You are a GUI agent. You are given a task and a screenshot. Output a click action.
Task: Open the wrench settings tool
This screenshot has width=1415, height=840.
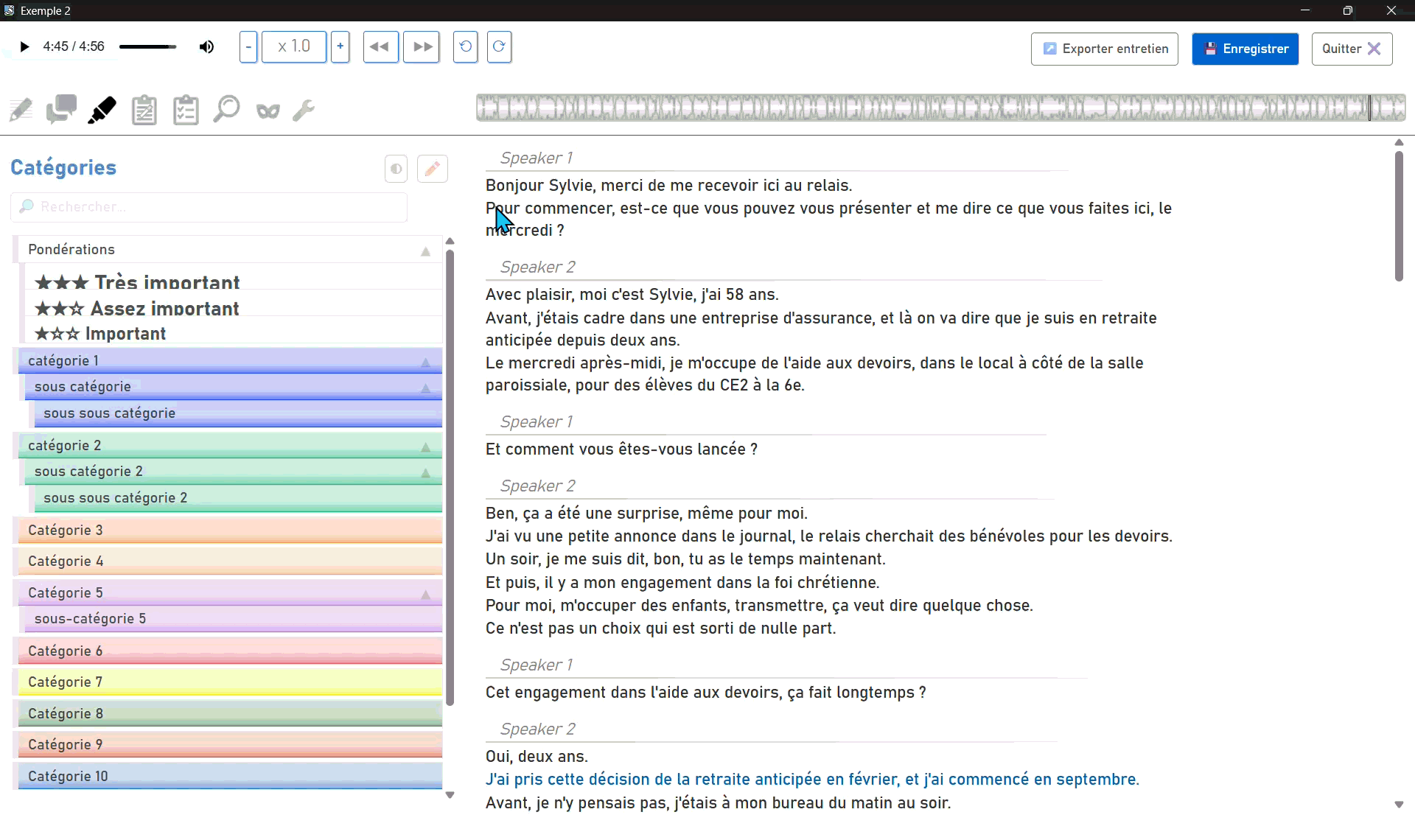click(x=304, y=110)
